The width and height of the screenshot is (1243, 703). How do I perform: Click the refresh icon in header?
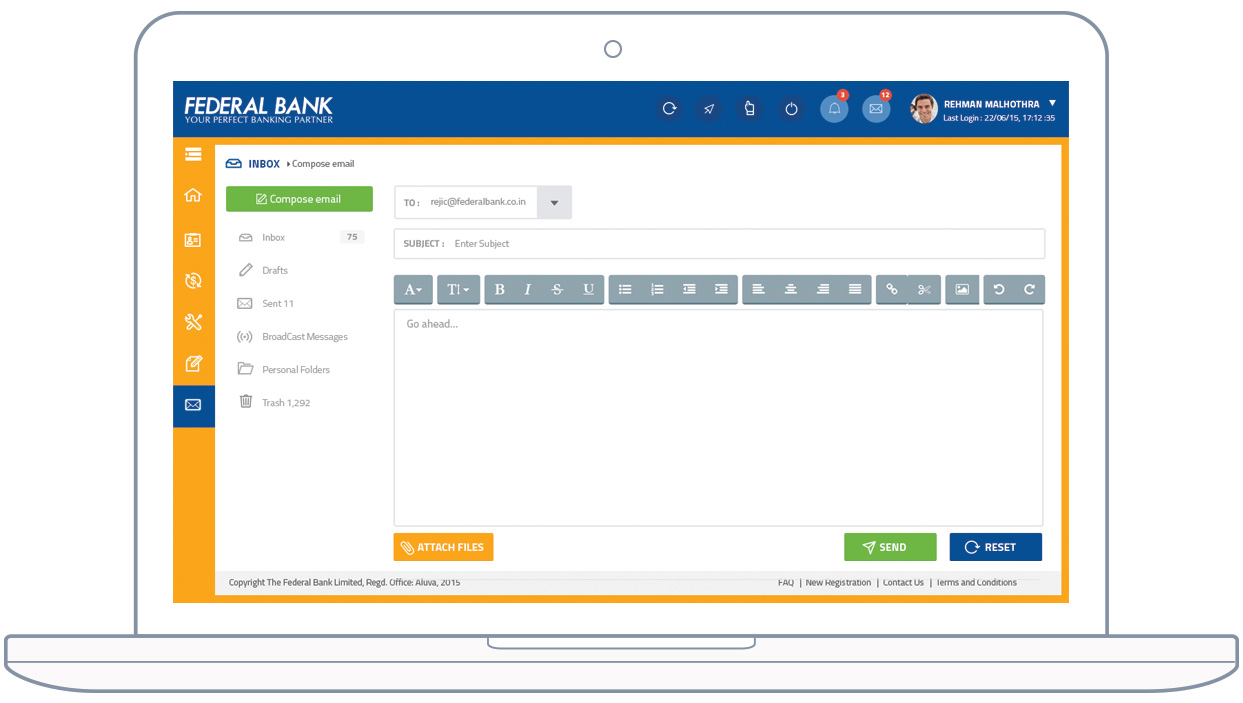(670, 109)
